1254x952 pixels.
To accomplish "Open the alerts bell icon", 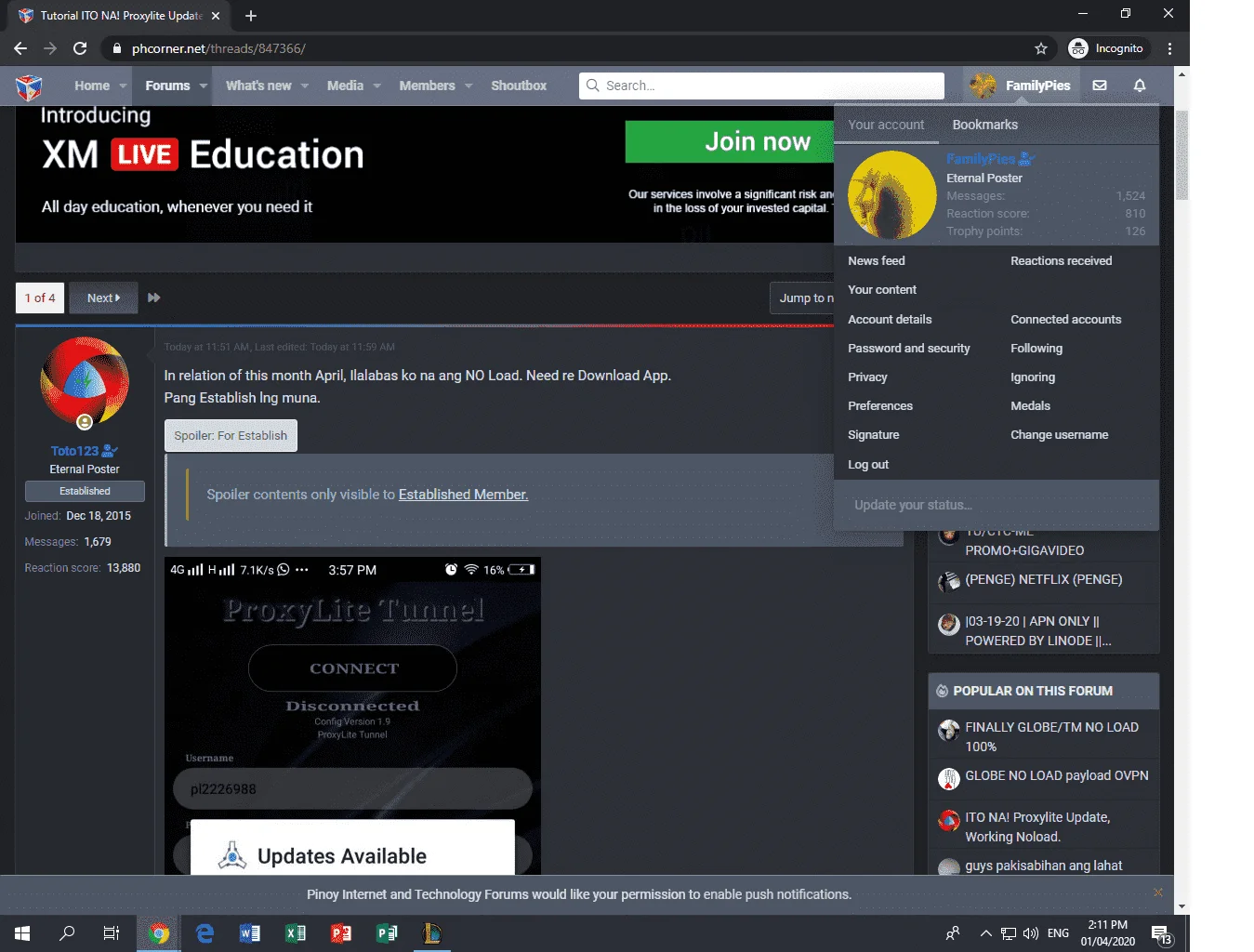I will click(1140, 86).
